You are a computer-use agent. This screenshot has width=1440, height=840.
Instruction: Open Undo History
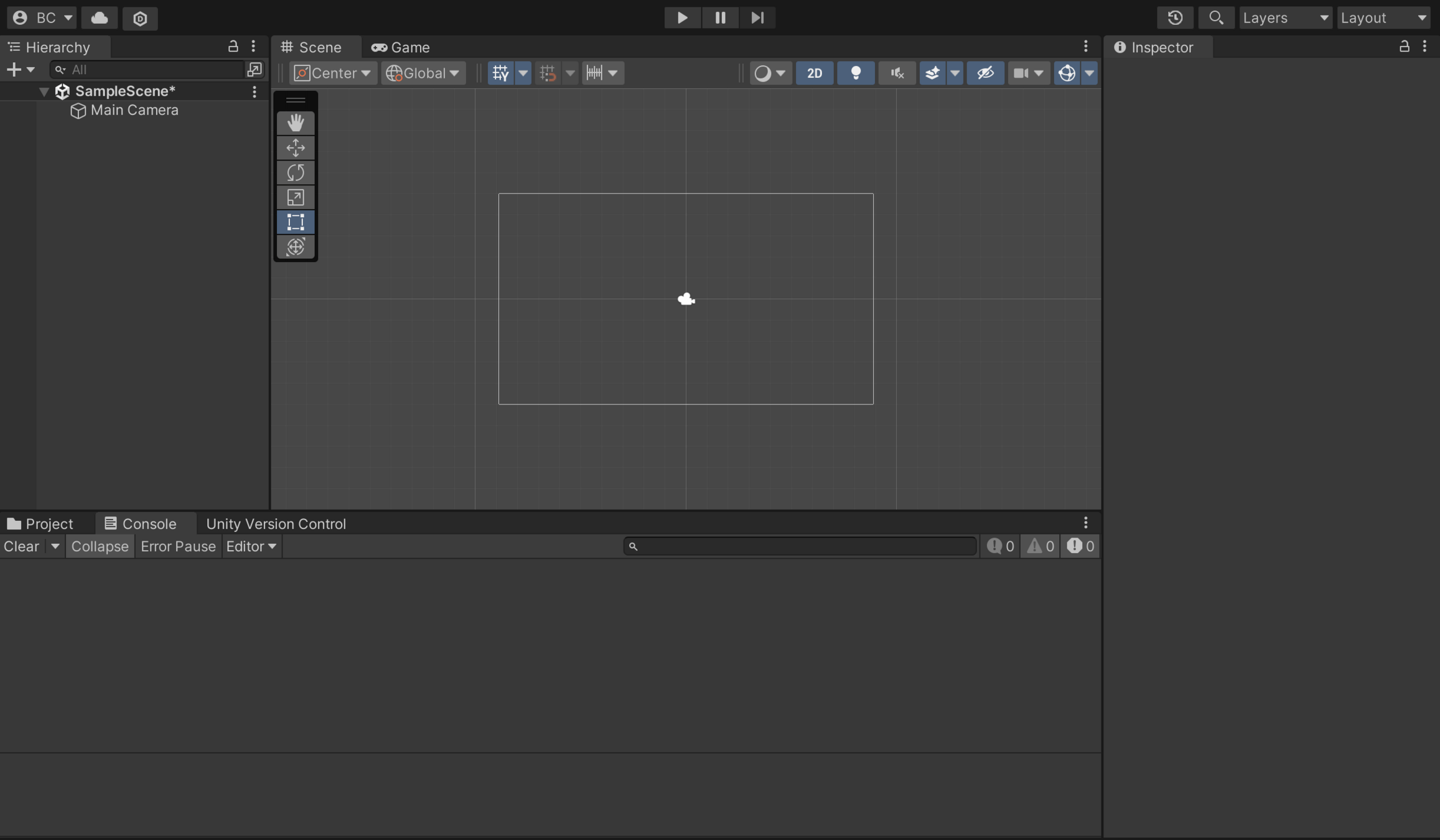coord(1174,17)
